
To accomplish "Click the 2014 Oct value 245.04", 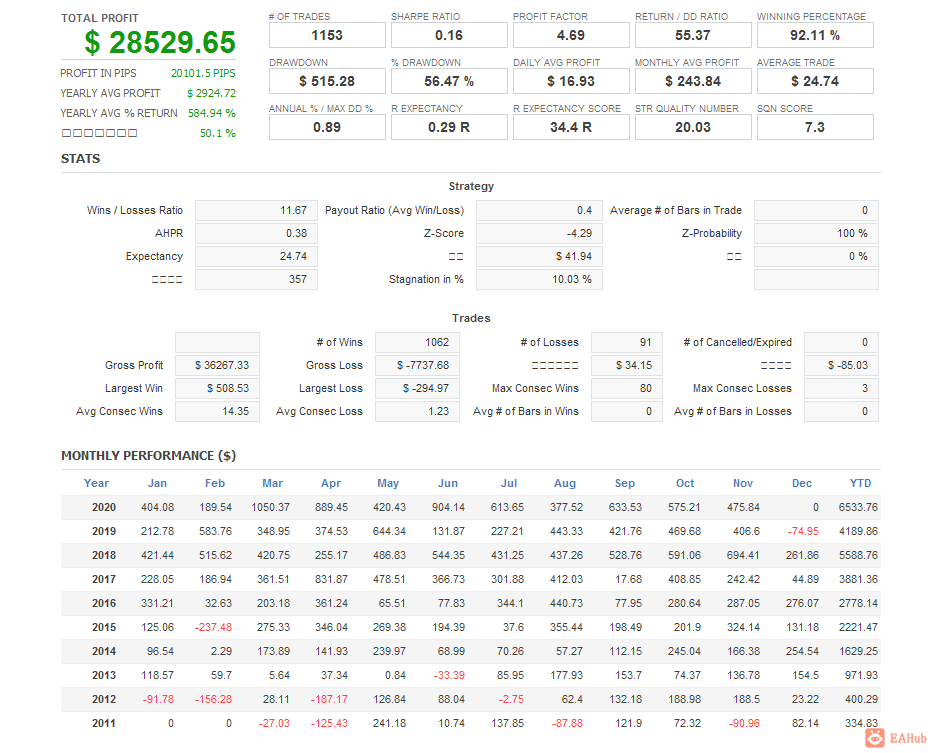I will coord(684,651).
